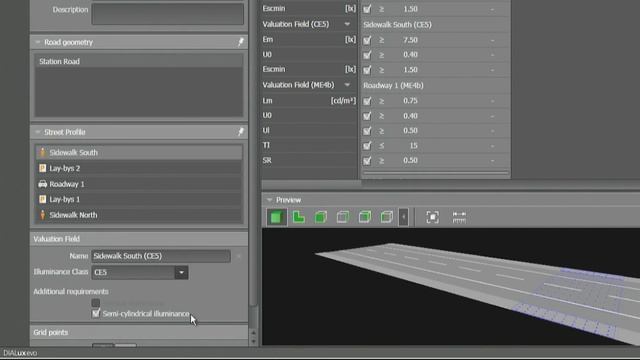Click the pin icon on Street Profile header
This screenshot has width=640, height=360.
pyautogui.click(x=240, y=132)
